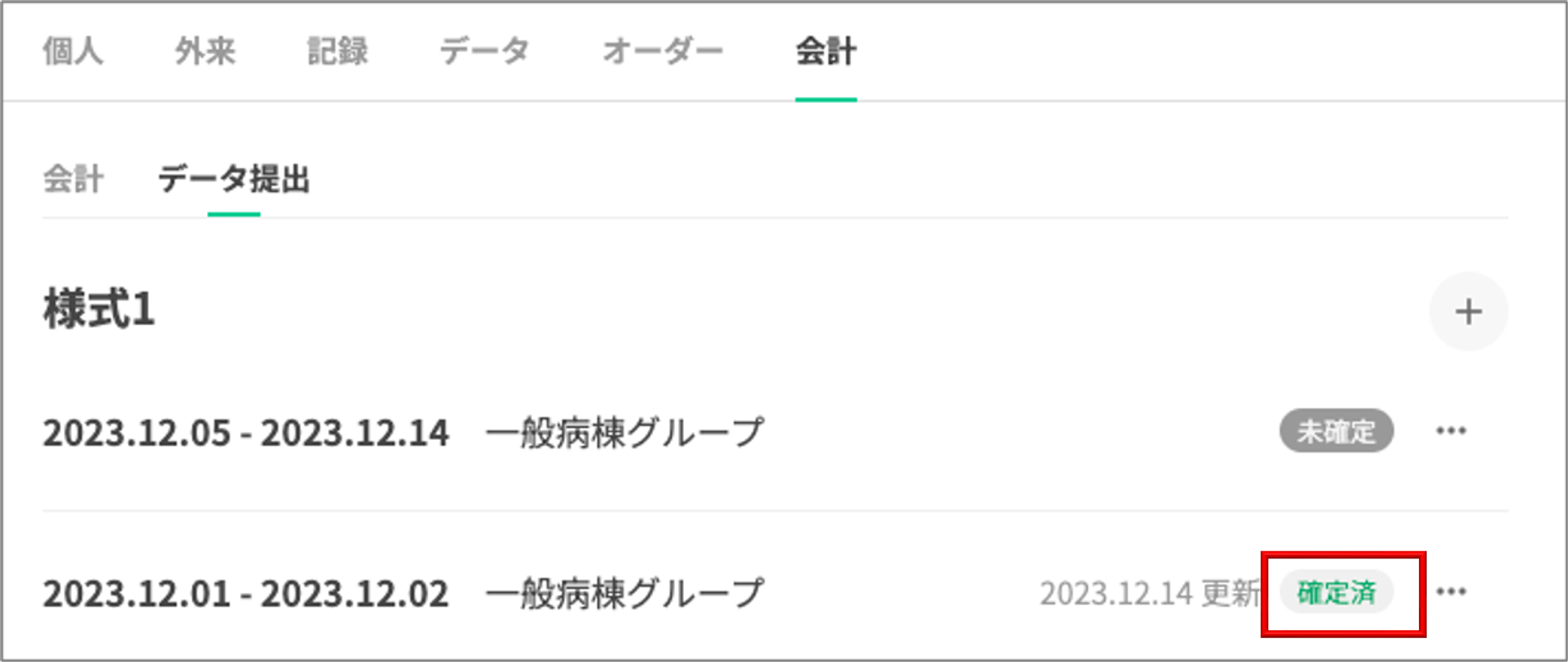Open the オーダー tab
The width and height of the screenshot is (1568, 662).
(x=662, y=52)
